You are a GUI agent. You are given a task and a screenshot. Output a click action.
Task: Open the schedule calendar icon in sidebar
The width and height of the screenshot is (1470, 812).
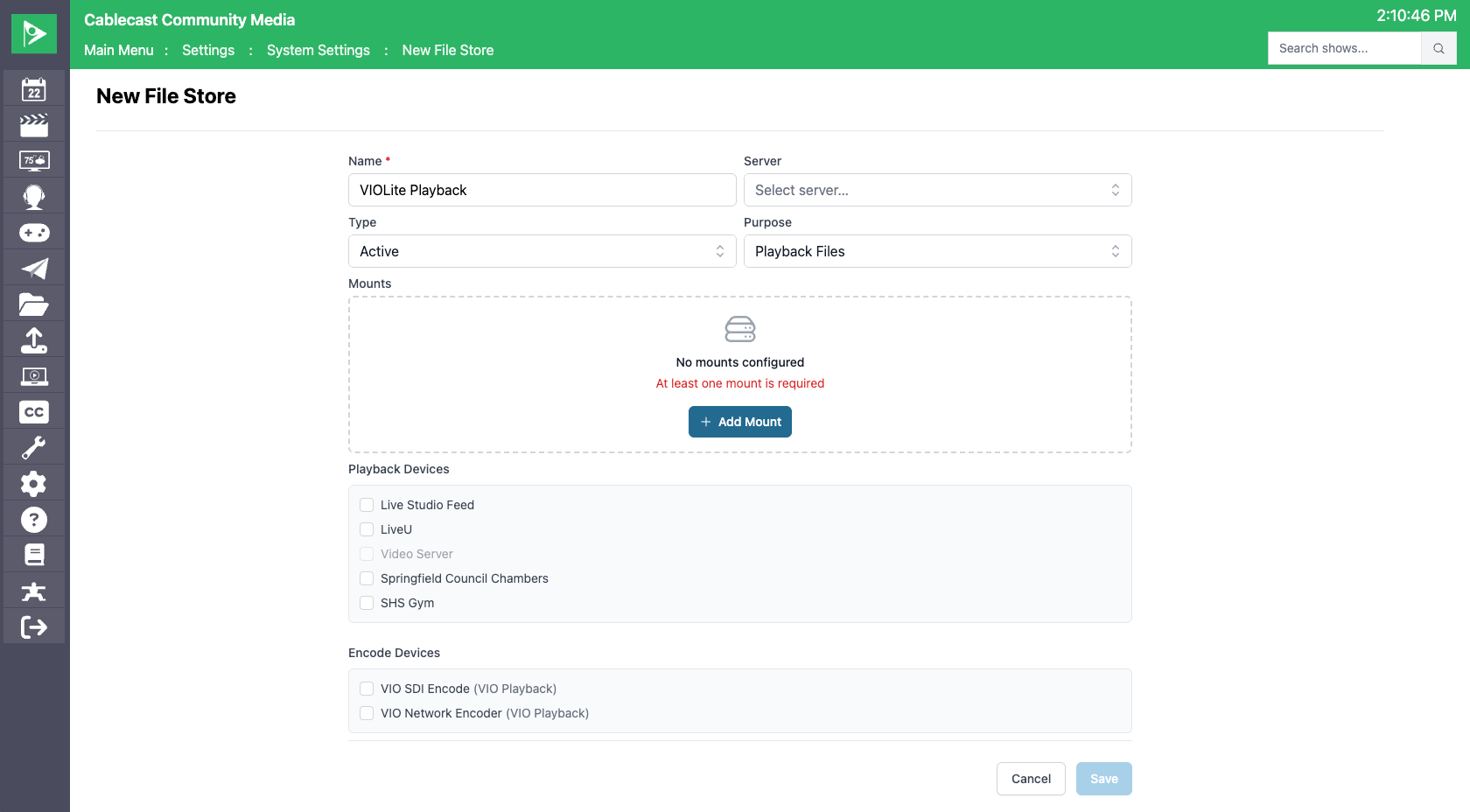[x=34, y=89]
